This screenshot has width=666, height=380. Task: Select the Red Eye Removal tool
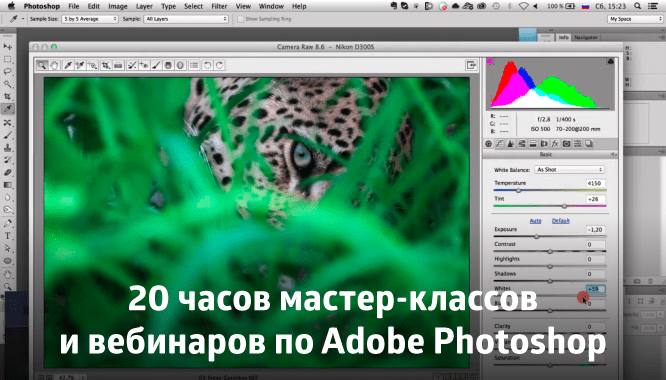click(144, 65)
